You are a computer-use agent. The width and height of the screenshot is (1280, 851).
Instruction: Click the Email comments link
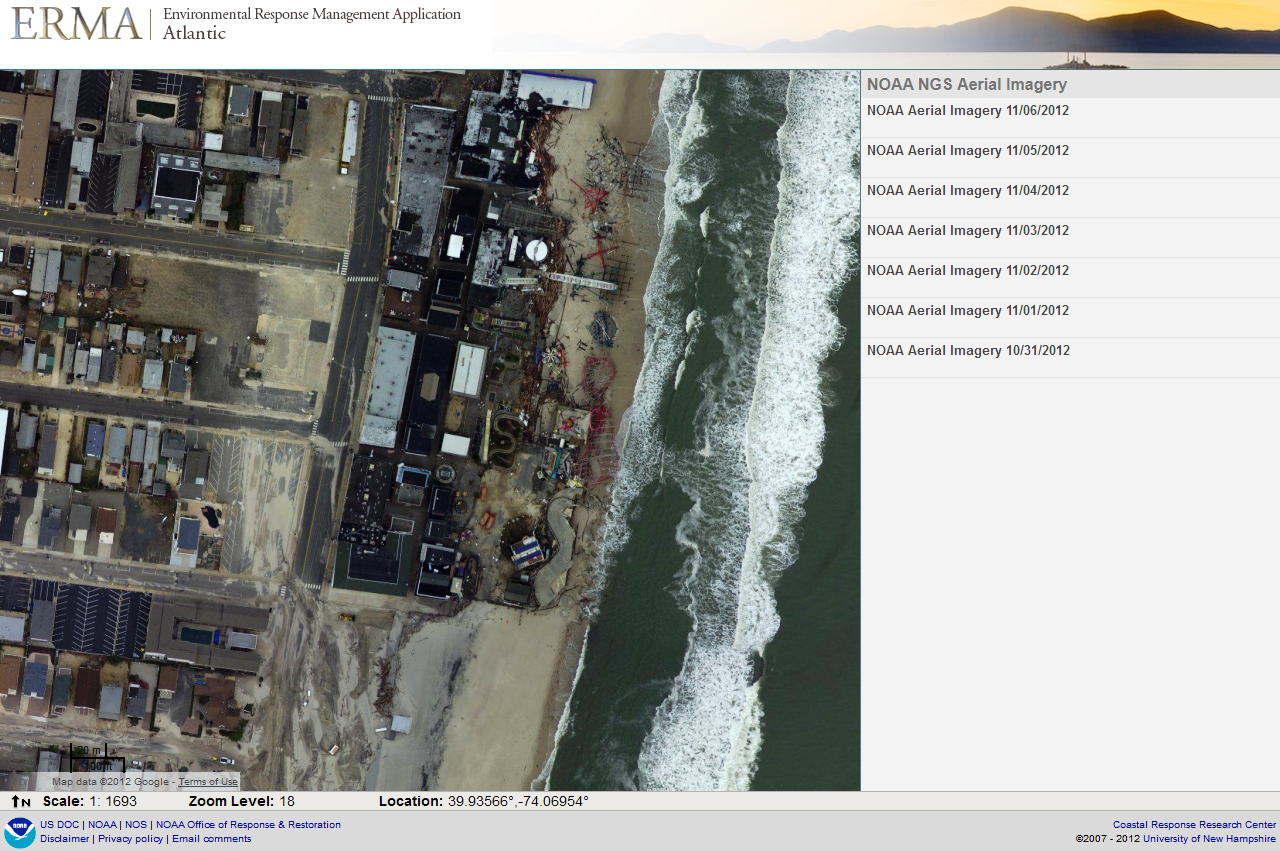[x=212, y=839]
